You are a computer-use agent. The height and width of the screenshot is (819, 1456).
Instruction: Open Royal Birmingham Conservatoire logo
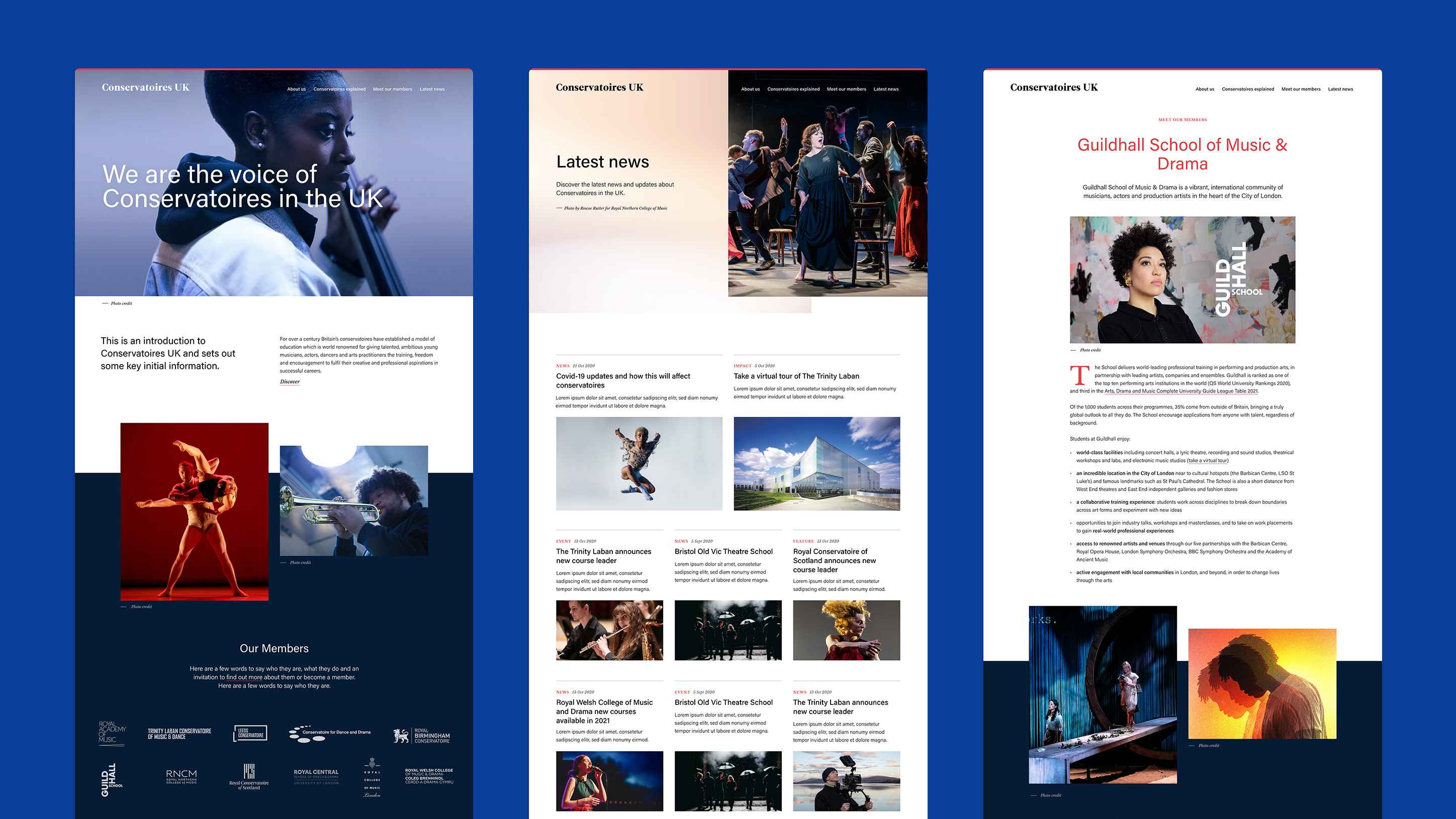[422, 736]
